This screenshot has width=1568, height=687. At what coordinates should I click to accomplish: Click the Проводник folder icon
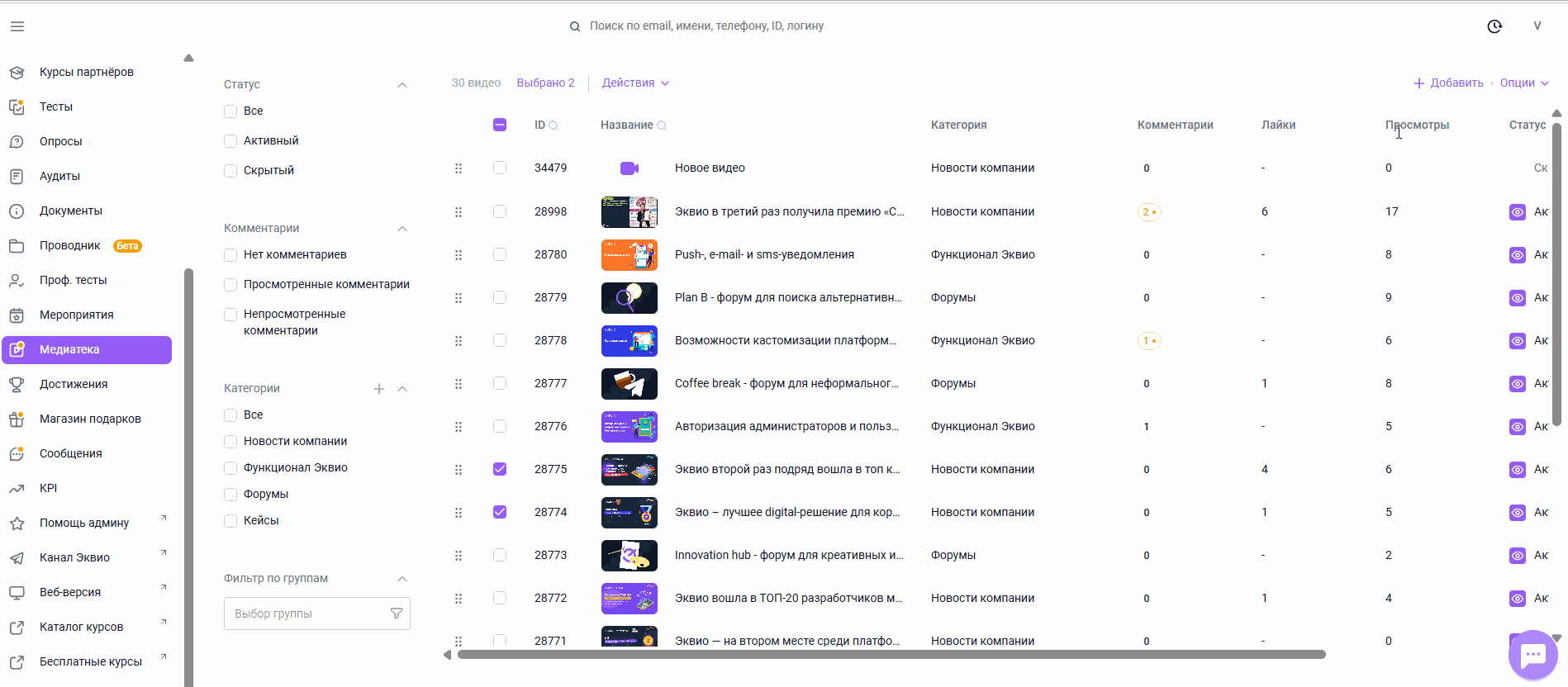[17, 246]
